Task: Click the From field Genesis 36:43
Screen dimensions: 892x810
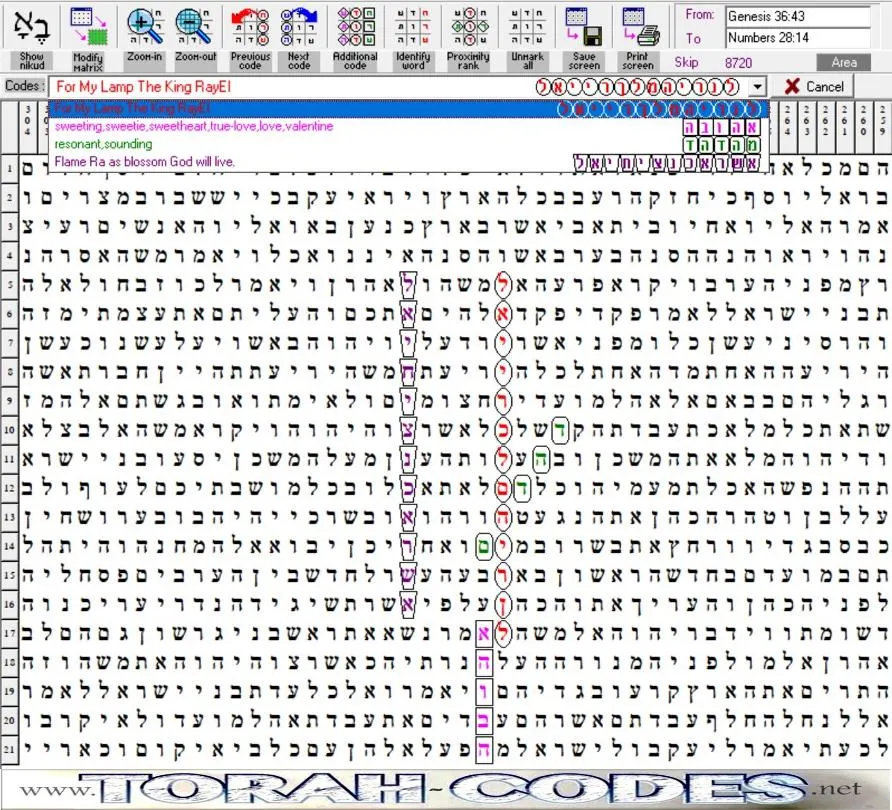Action: [x=798, y=16]
